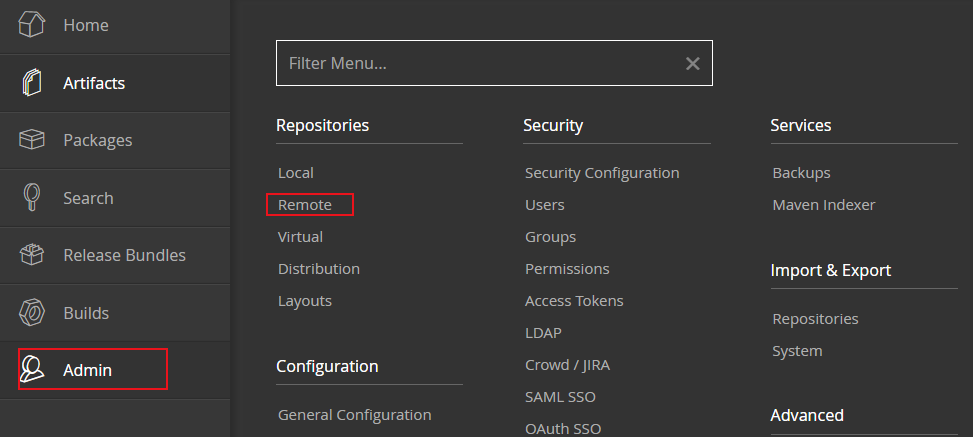
Task: Open Maven Indexer service
Action: click(x=823, y=205)
